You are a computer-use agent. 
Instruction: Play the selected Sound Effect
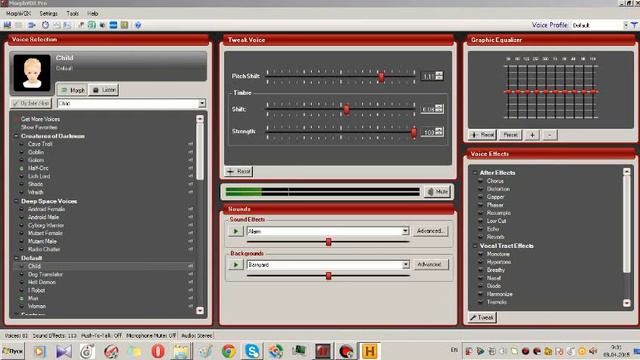(236, 231)
